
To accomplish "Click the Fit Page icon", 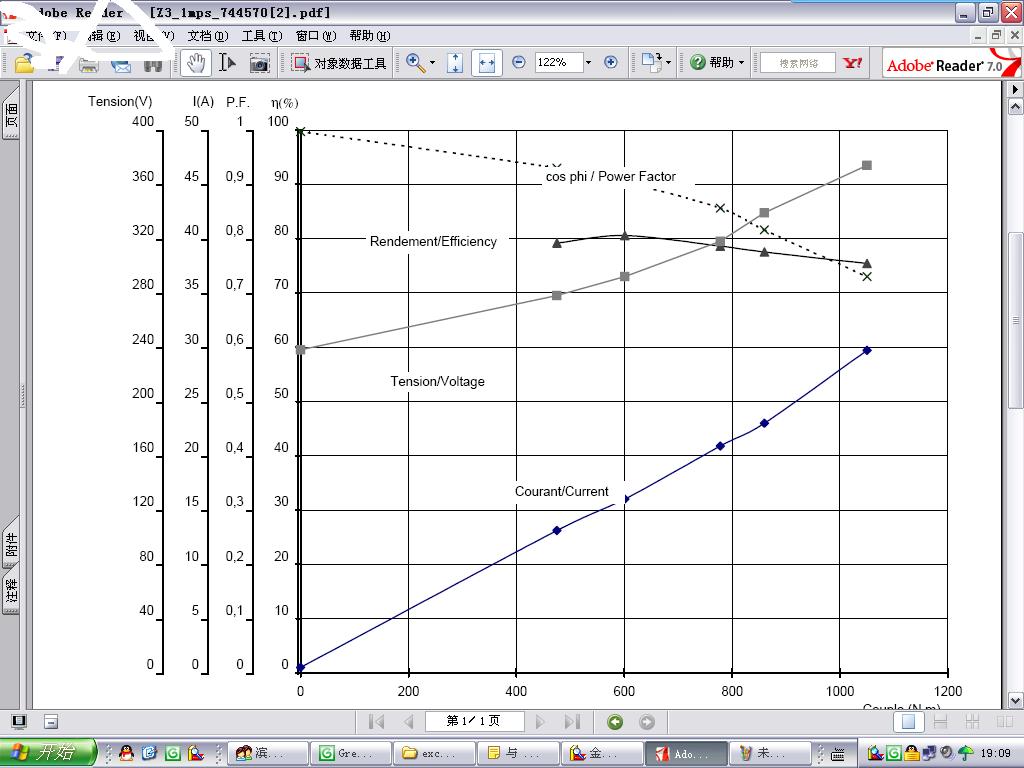I will pos(455,63).
